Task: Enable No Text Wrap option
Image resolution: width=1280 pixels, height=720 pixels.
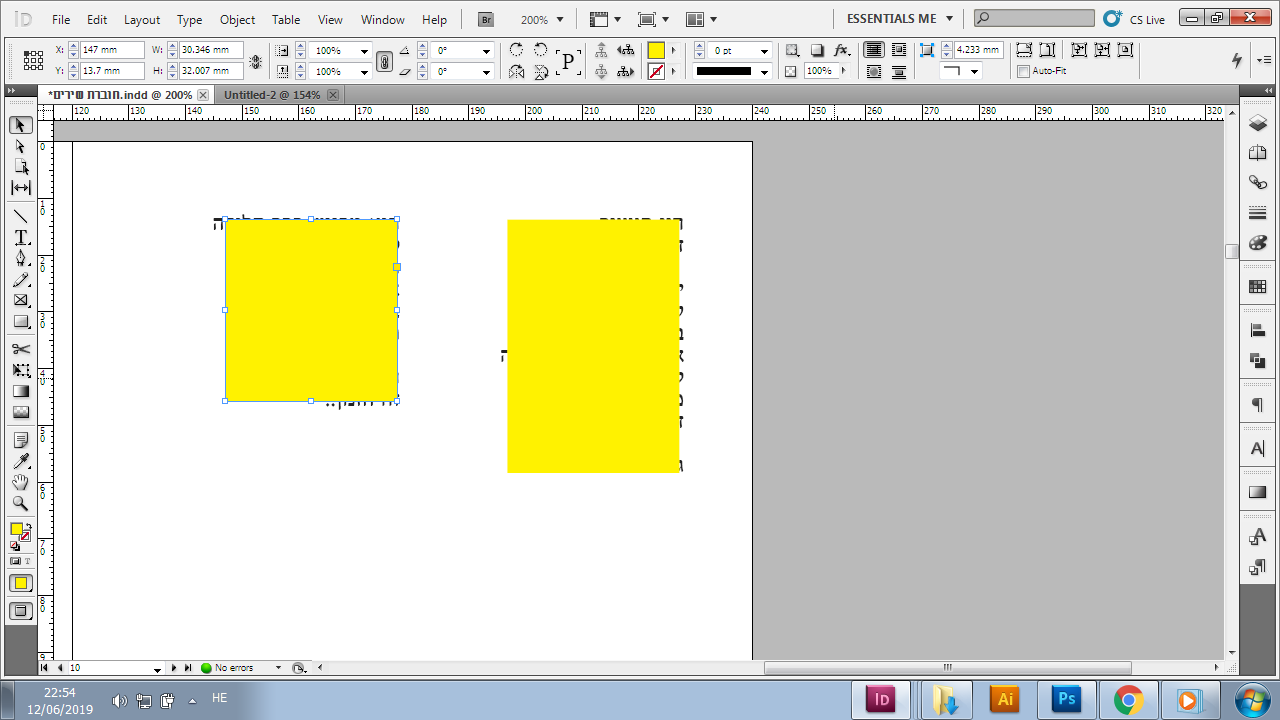Action: tap(874, 50)
